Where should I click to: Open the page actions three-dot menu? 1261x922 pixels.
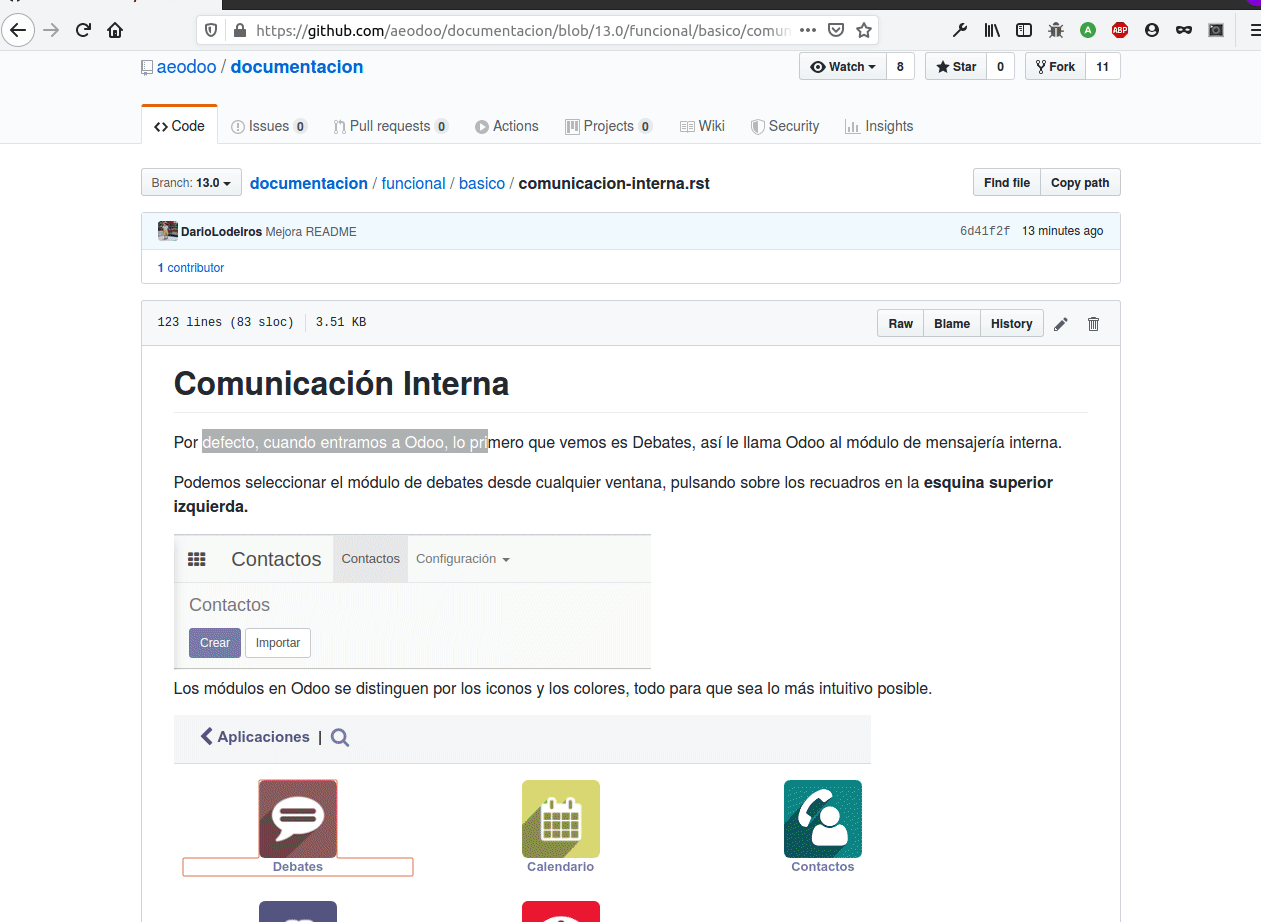[x=808, y=30]
